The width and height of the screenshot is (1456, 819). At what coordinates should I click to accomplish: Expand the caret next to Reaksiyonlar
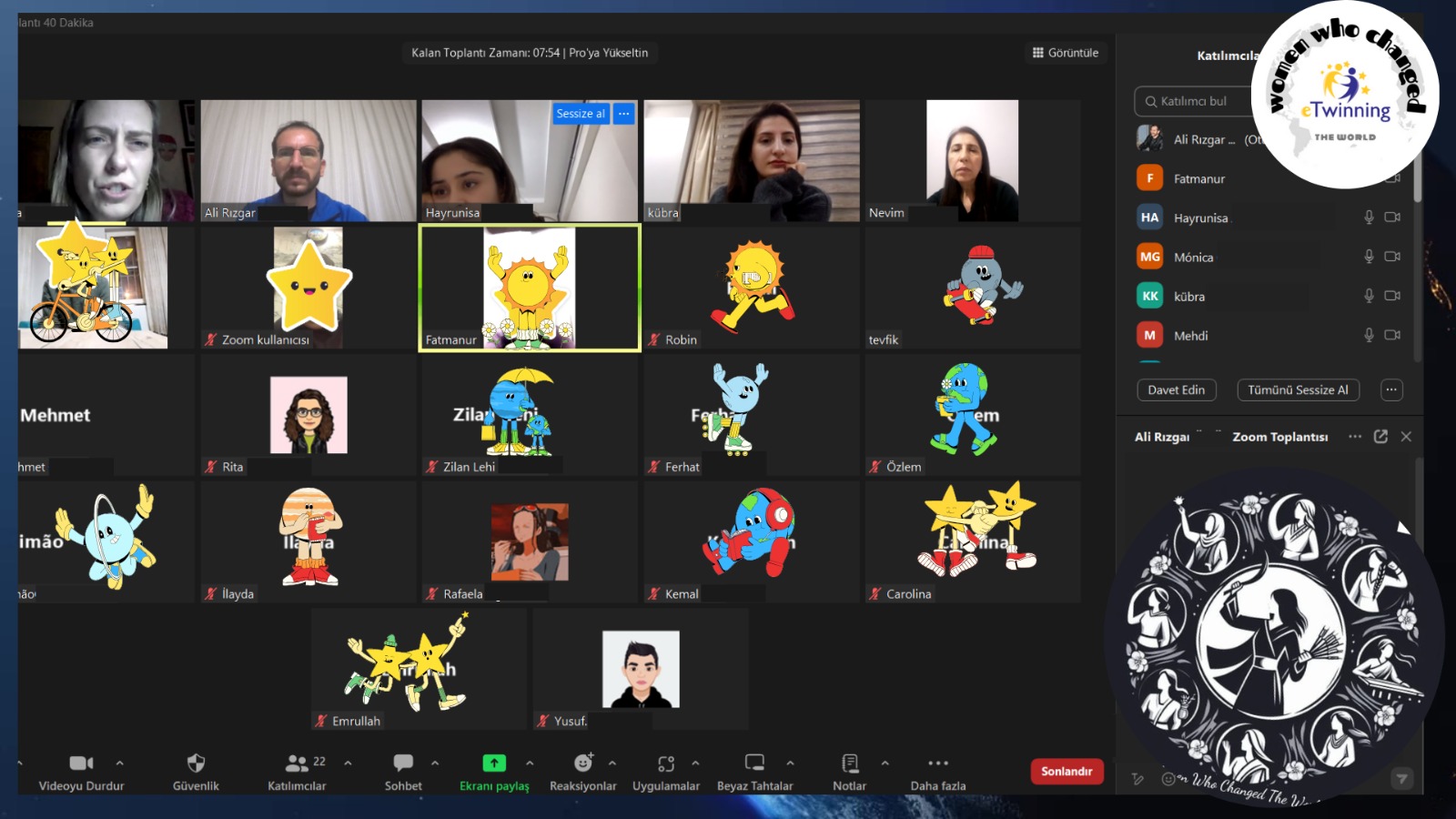click(x=612, y=763)
